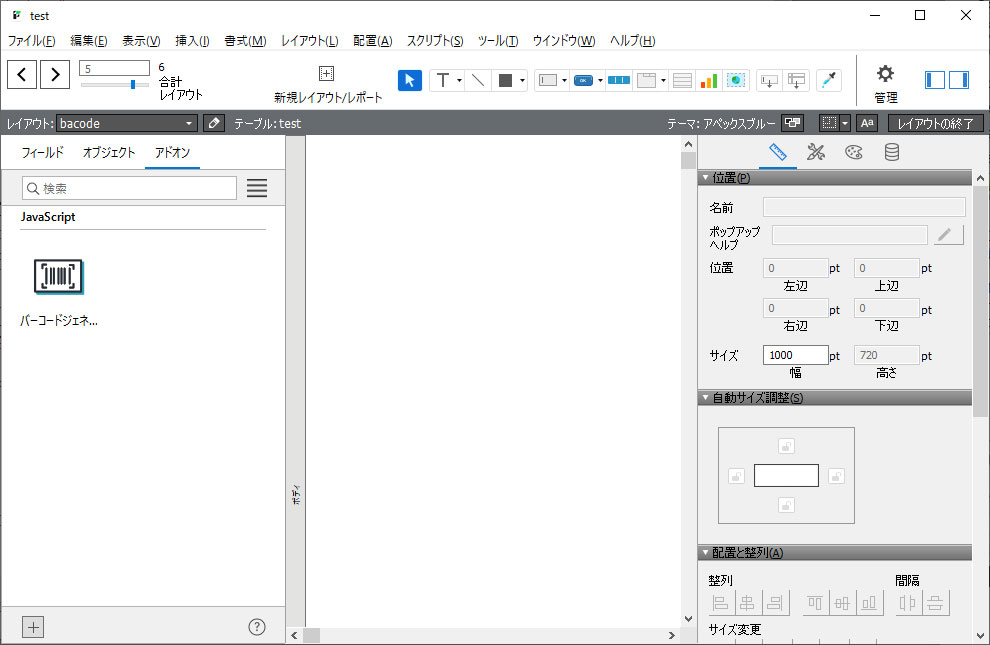Toggle the left pane display icon
This screenshot has height=645, width=990.
pyautogui.click(x=935, y=80)
